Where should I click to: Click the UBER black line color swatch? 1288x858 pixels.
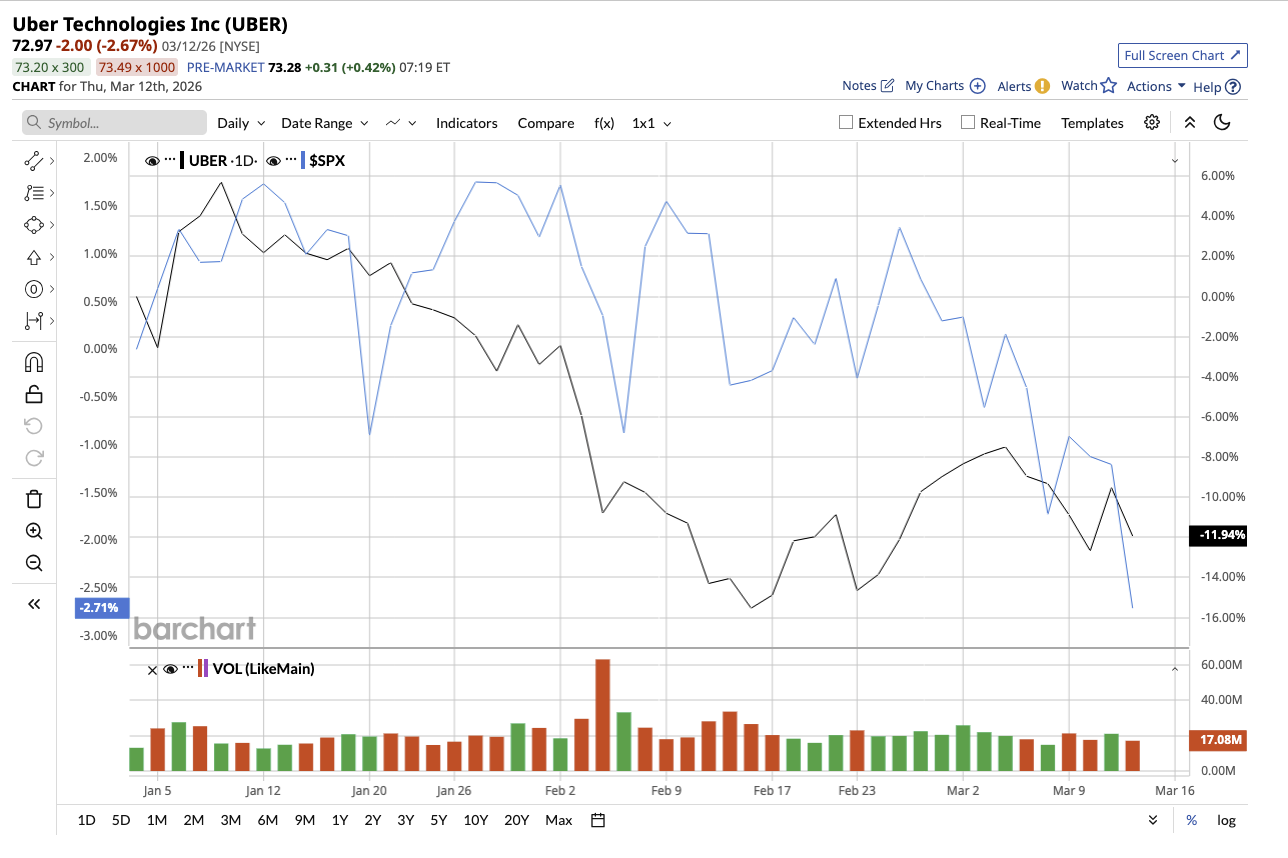182,160
